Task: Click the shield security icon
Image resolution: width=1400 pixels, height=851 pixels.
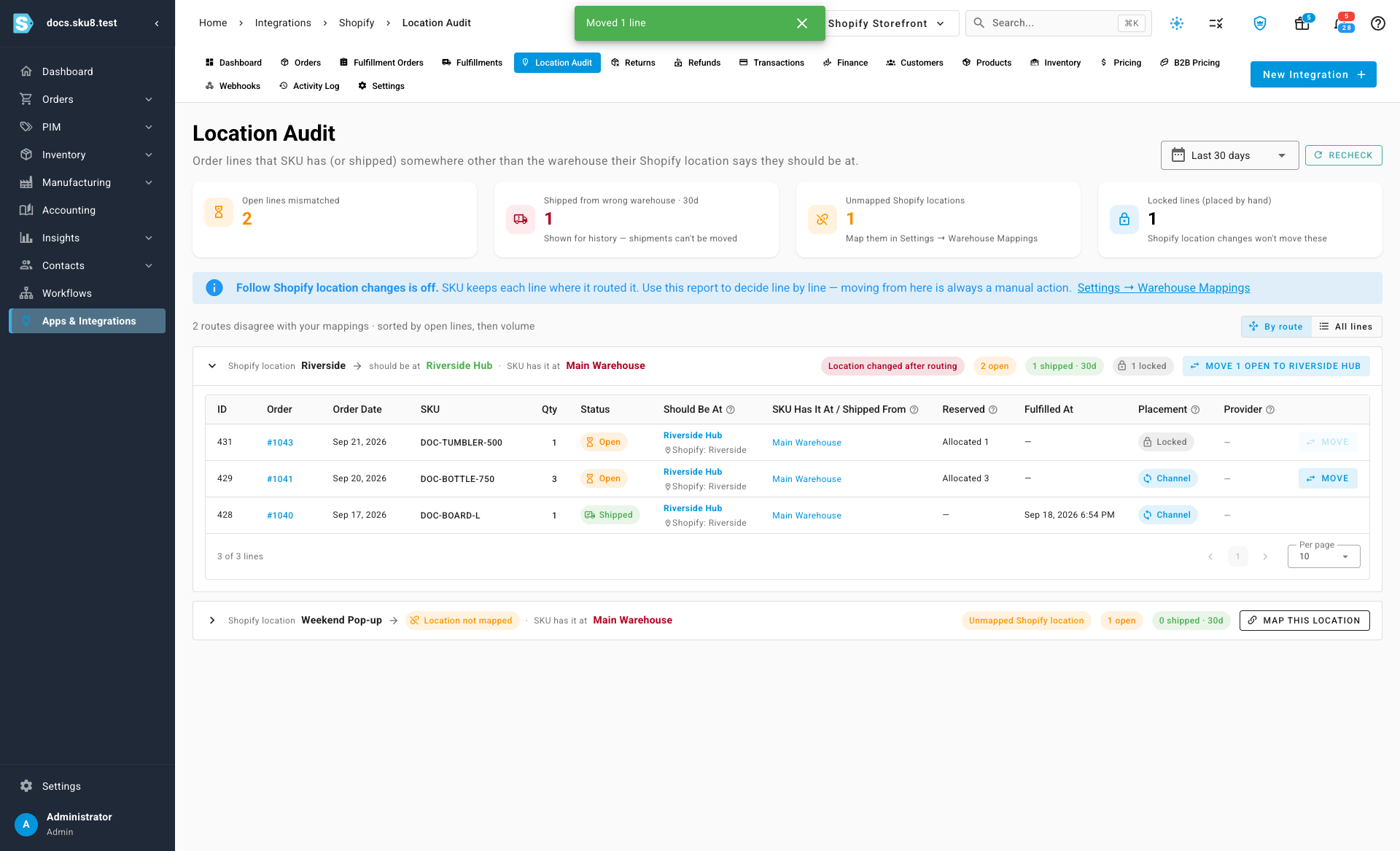Action: (x=1259, y=23)
